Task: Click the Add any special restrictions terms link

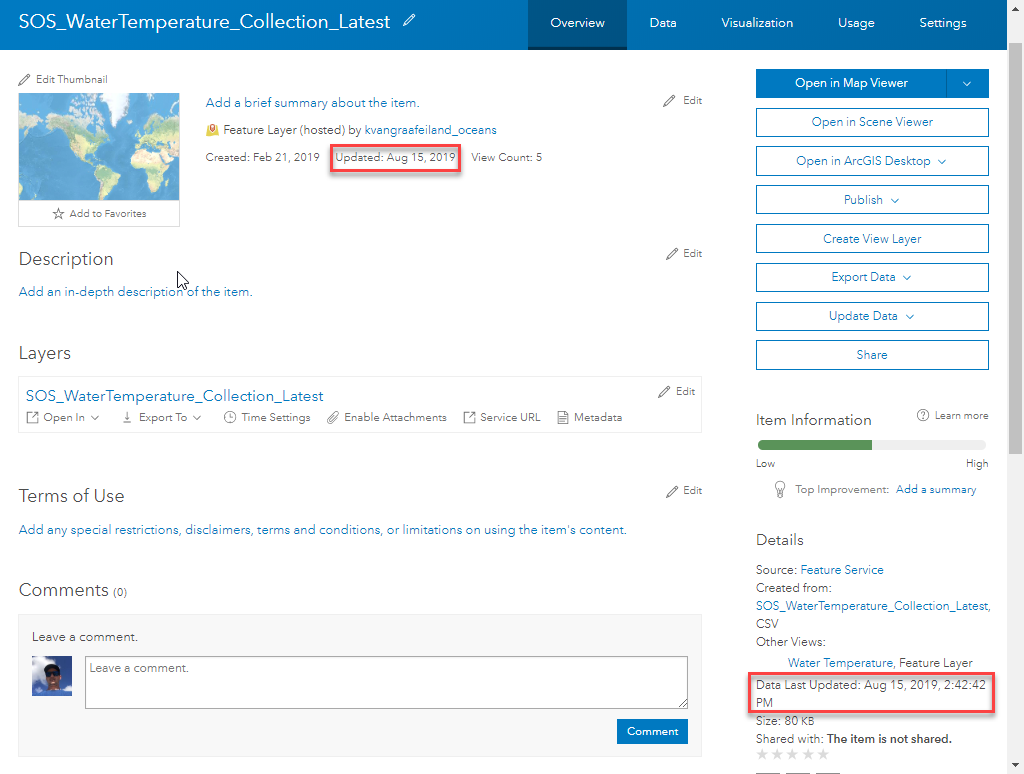Action: tap(323, 530)
